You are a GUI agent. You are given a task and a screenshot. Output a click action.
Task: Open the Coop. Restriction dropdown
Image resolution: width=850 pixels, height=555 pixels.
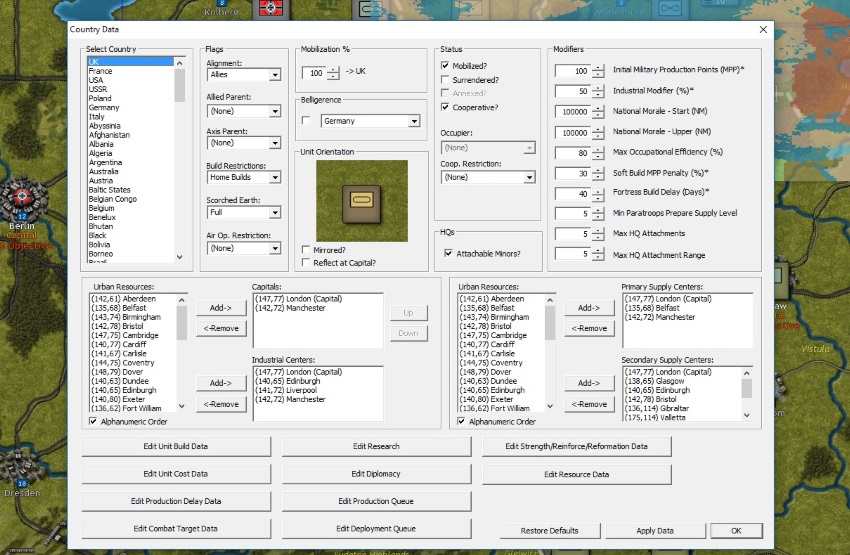pyautogui.click(x=529, y=177)
